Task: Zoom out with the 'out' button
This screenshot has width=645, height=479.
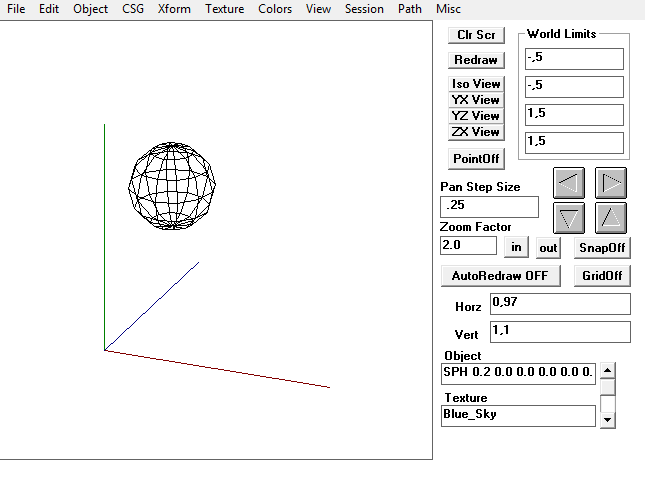Action: 548,247
